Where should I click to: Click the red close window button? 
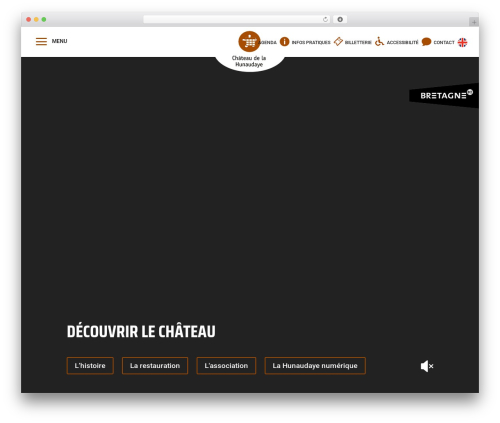pos(29,19)
